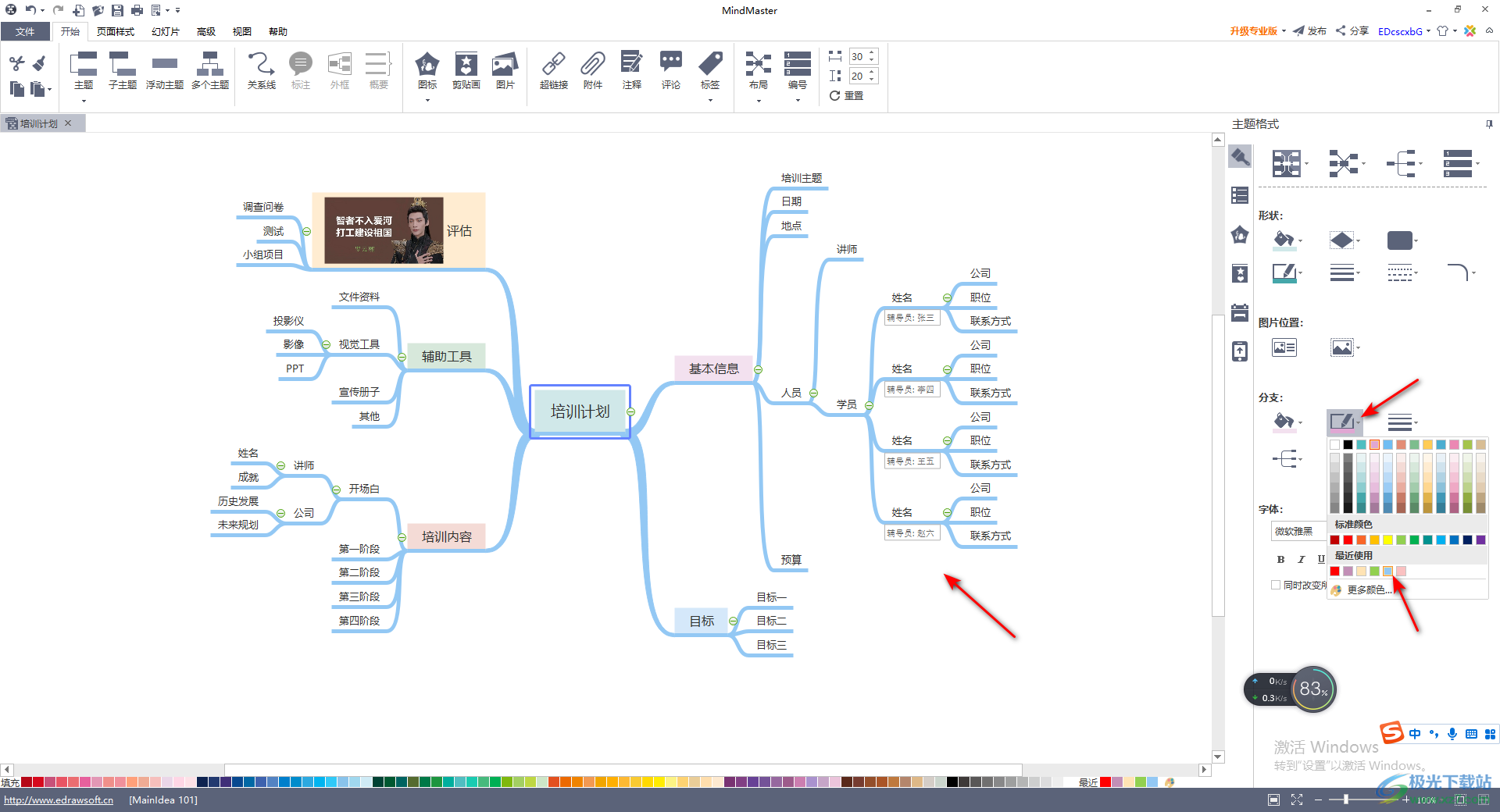Switch to the 高级 tab
This screenshot has height=812, width=1500.
coord(206,31)
